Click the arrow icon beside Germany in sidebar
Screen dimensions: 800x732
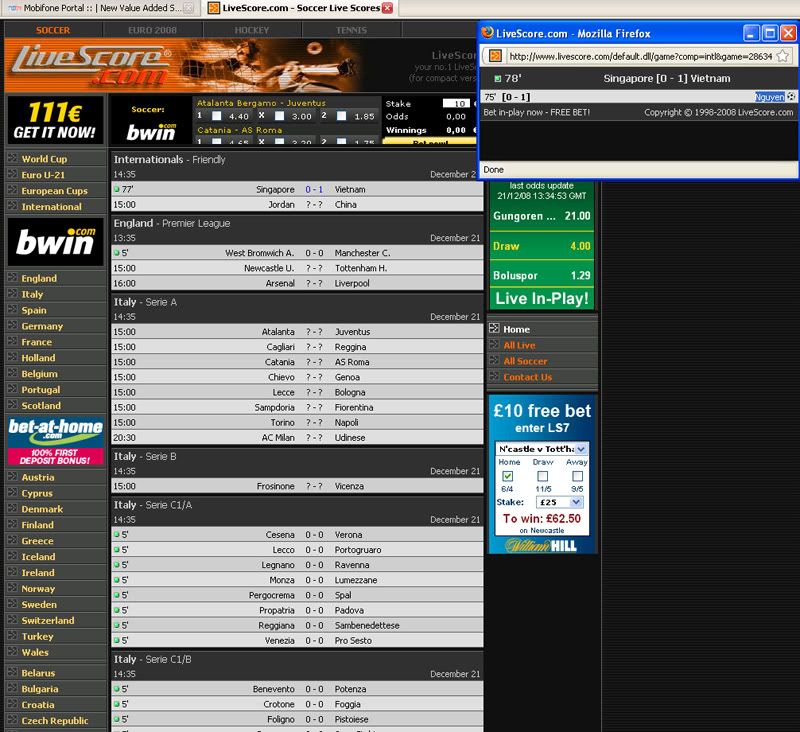[x=12, y=325]
